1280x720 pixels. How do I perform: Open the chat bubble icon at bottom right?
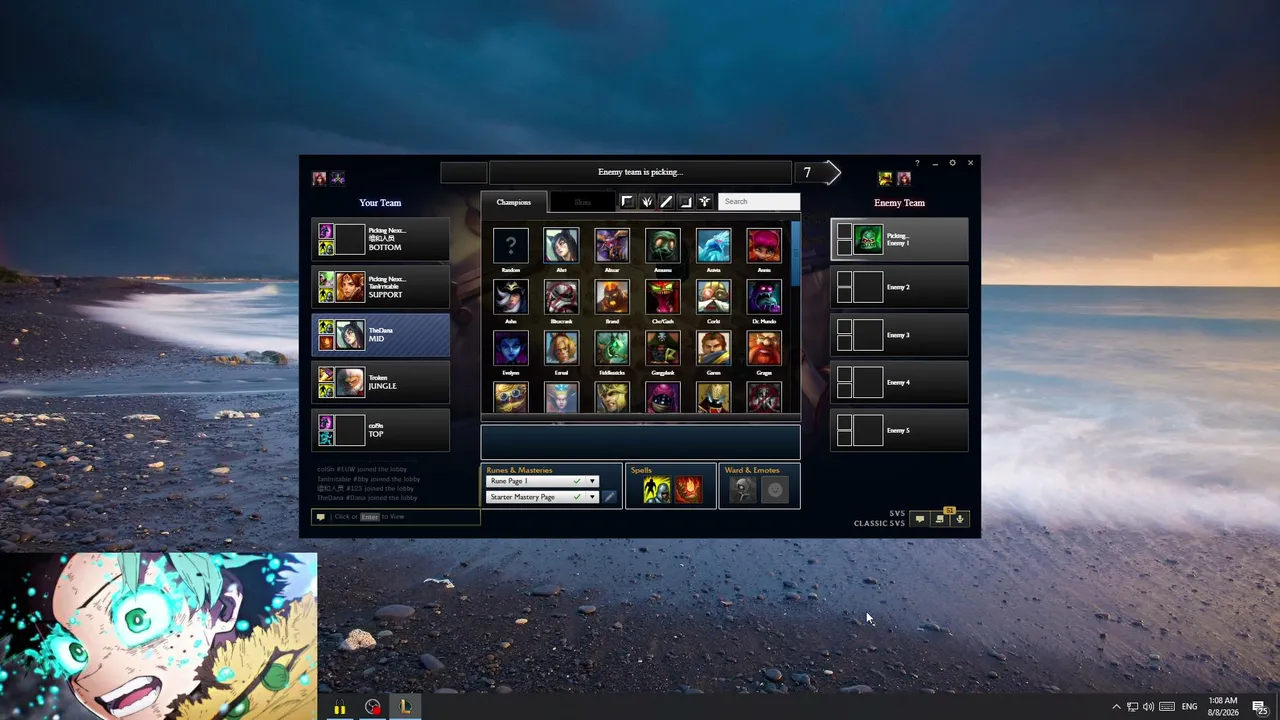coord(920,519)
